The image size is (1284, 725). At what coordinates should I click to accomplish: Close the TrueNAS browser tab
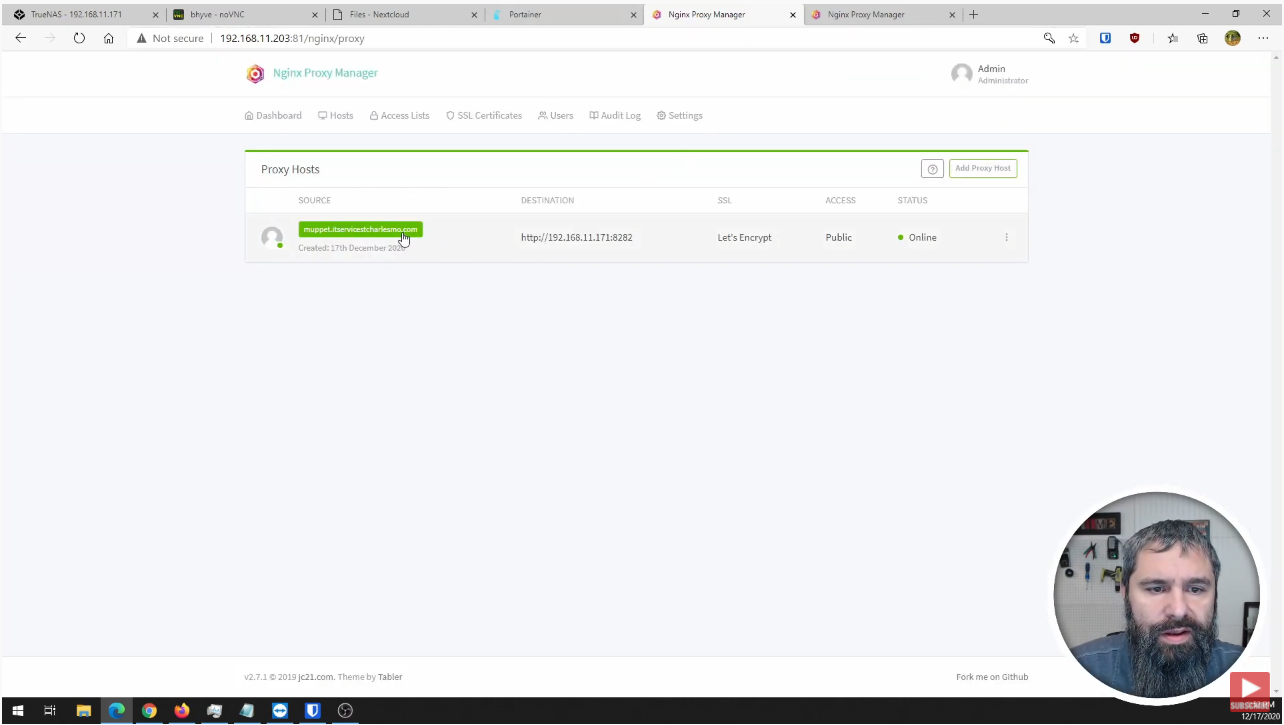click(155, 15)
